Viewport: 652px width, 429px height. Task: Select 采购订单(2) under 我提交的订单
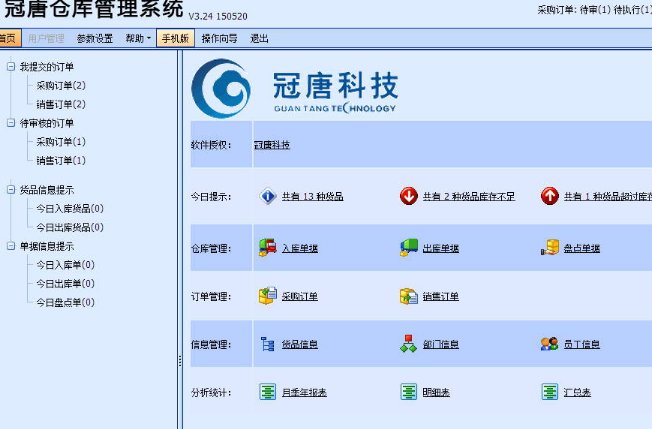pos(61,85)
